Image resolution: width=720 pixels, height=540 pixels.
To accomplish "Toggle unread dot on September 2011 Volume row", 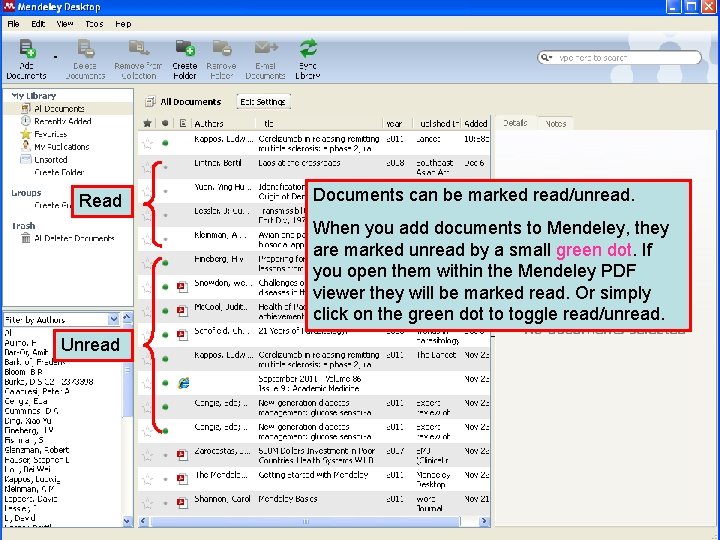I will tap(165, 382).
